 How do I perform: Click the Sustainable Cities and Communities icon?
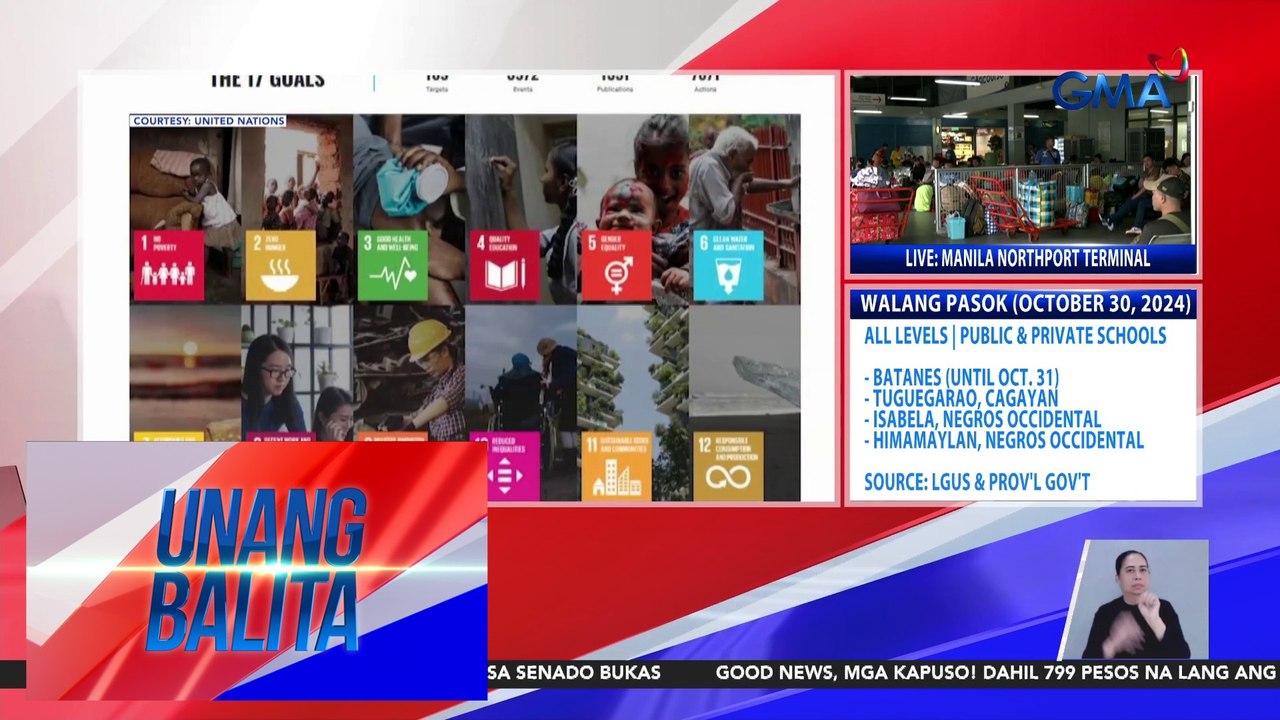(x=616, y=466)
